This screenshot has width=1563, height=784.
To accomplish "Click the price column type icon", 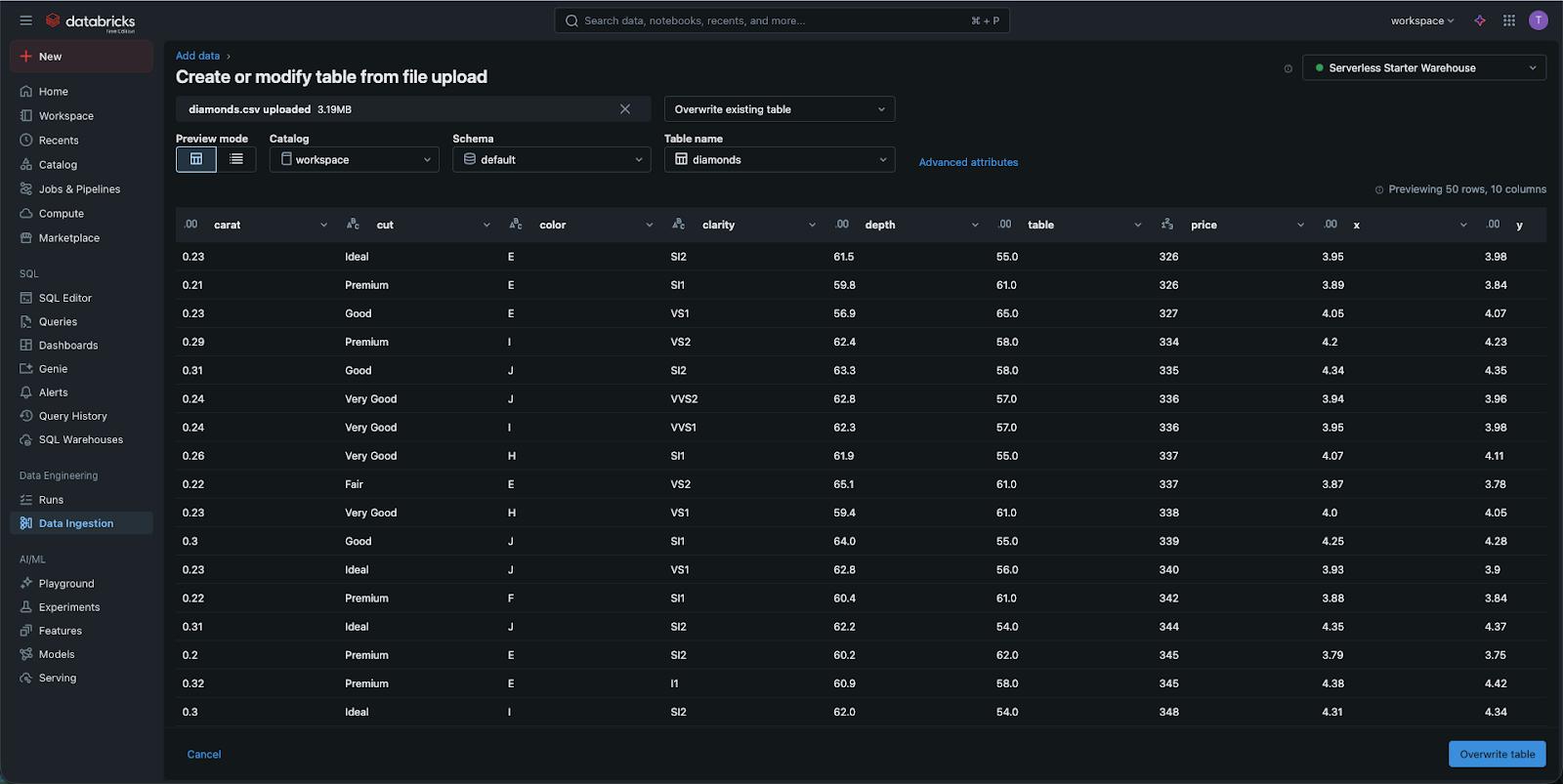I will 1167,225.
